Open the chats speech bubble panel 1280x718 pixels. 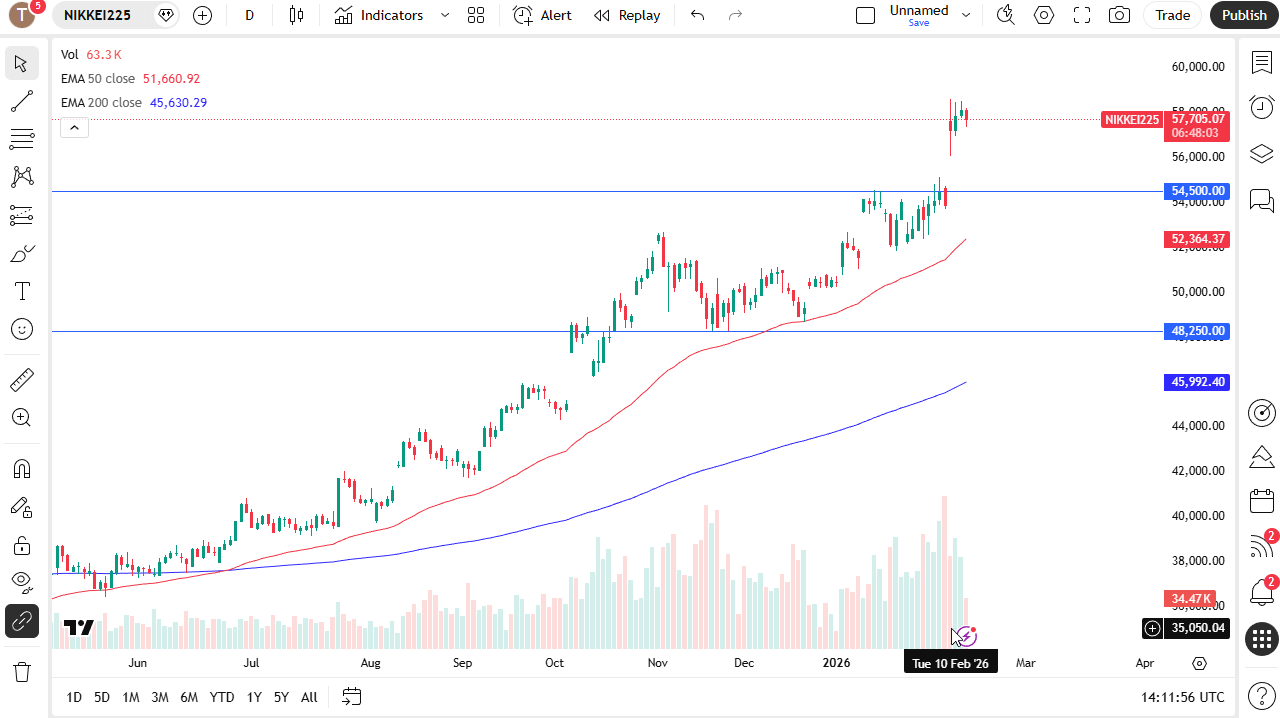point(1261,200)
